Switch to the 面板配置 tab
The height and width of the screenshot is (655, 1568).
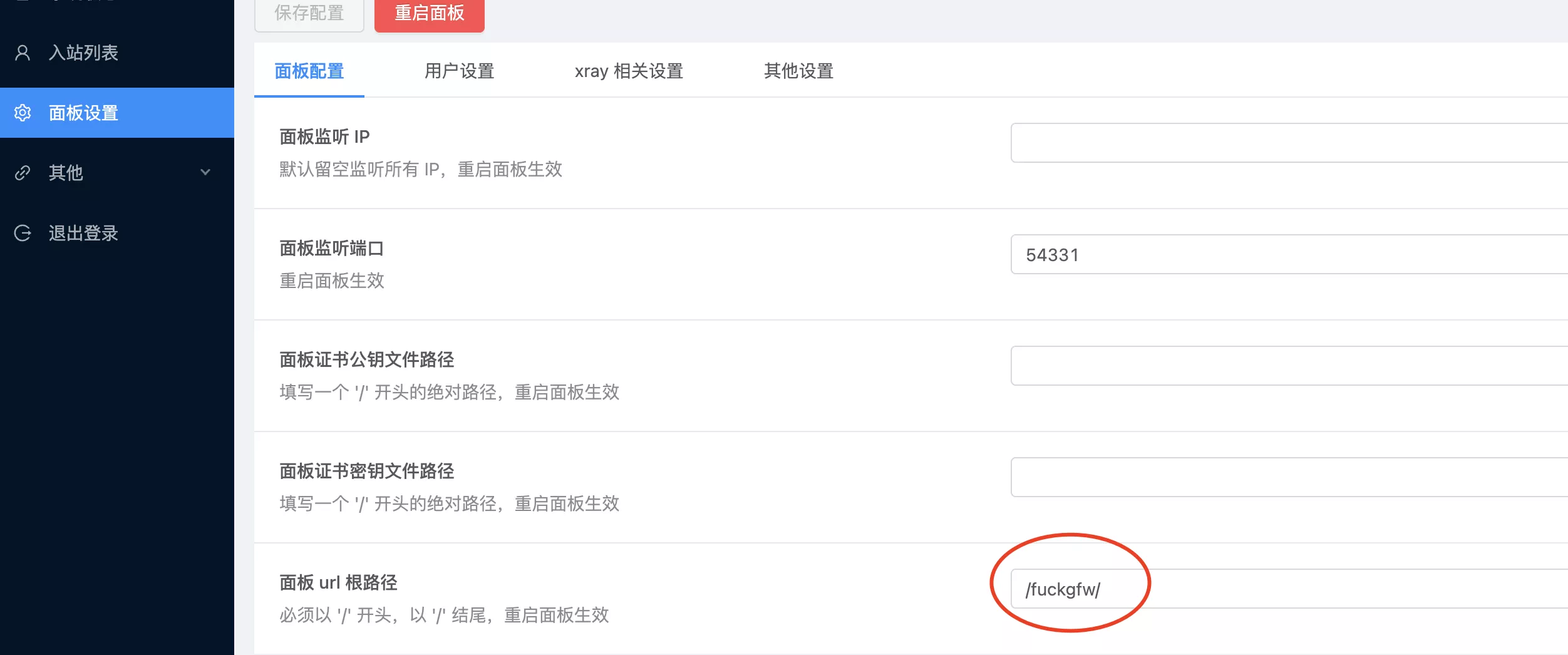point(309,71)
